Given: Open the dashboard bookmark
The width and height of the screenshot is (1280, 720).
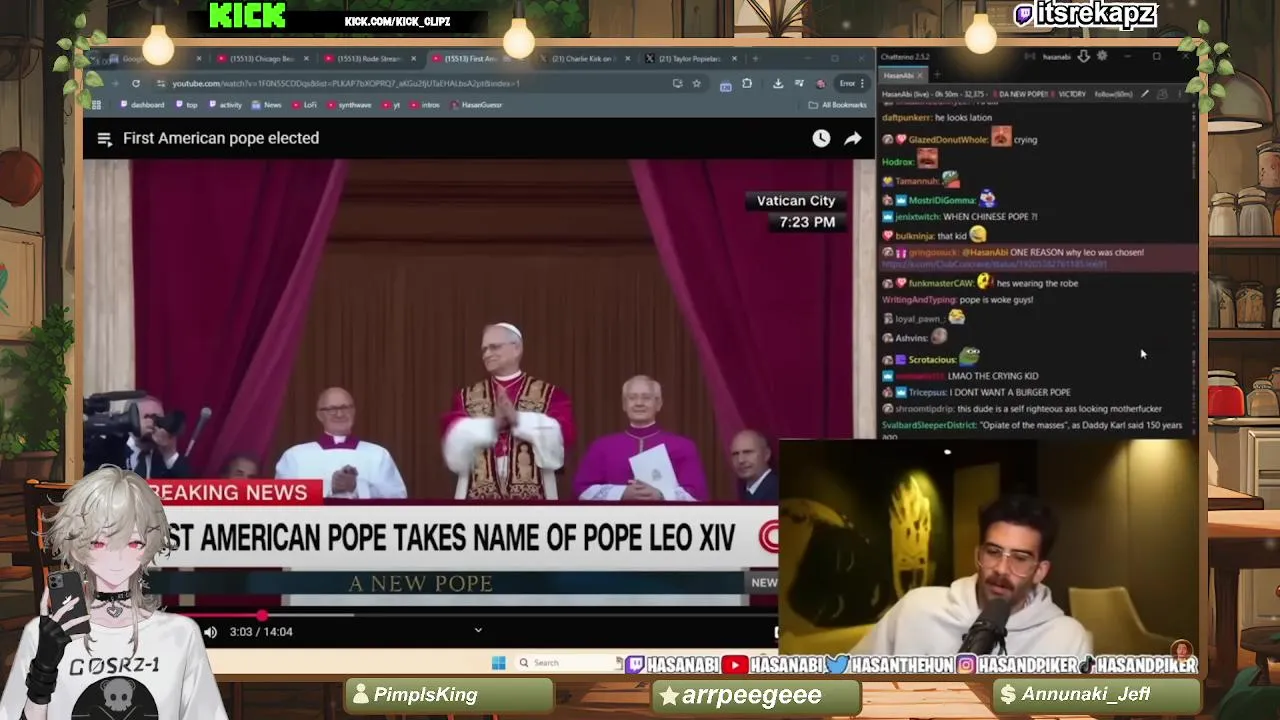Looking at the screenshot, I should 142,105.
